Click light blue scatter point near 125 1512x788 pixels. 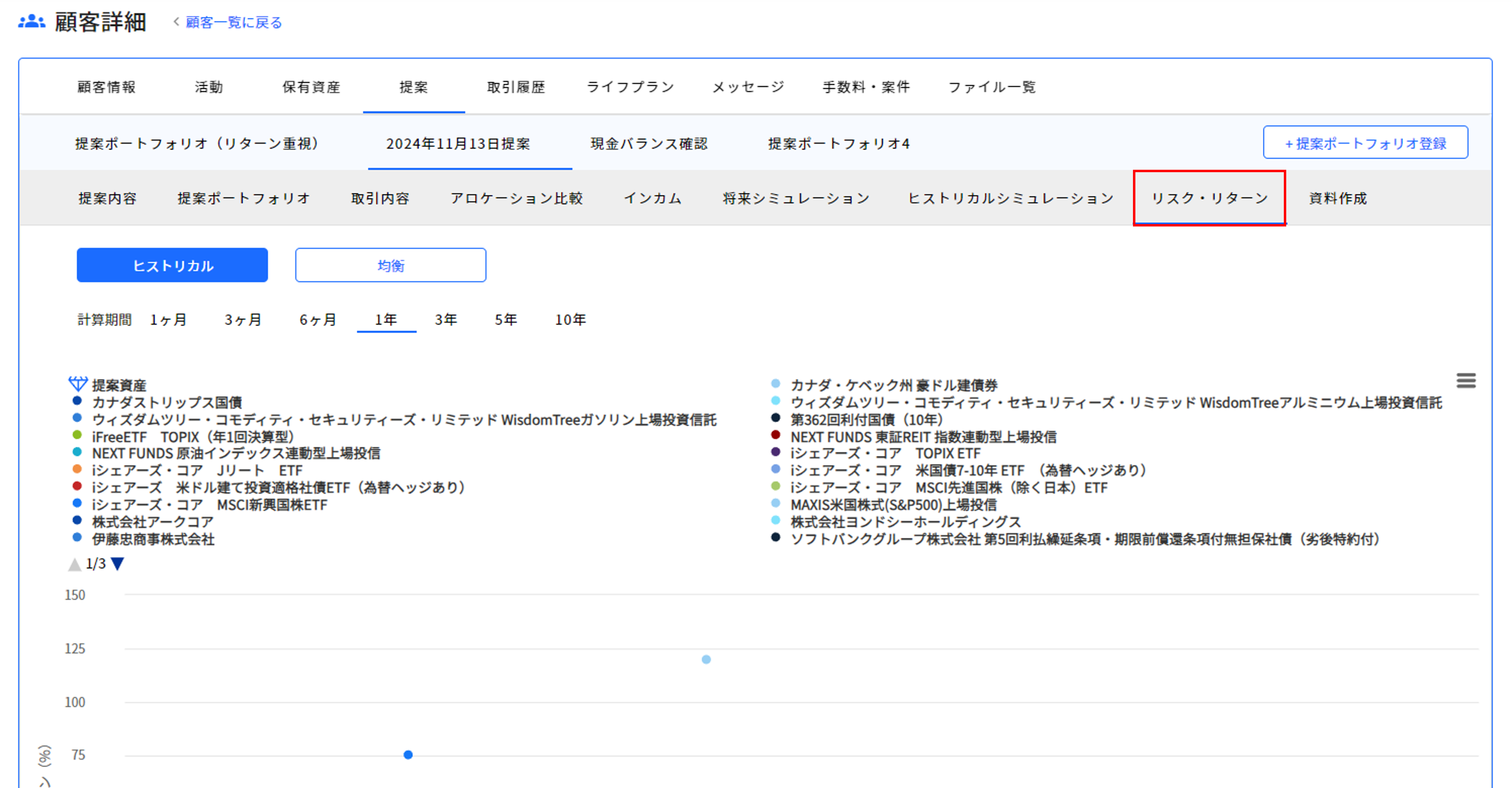pos(706,659)
